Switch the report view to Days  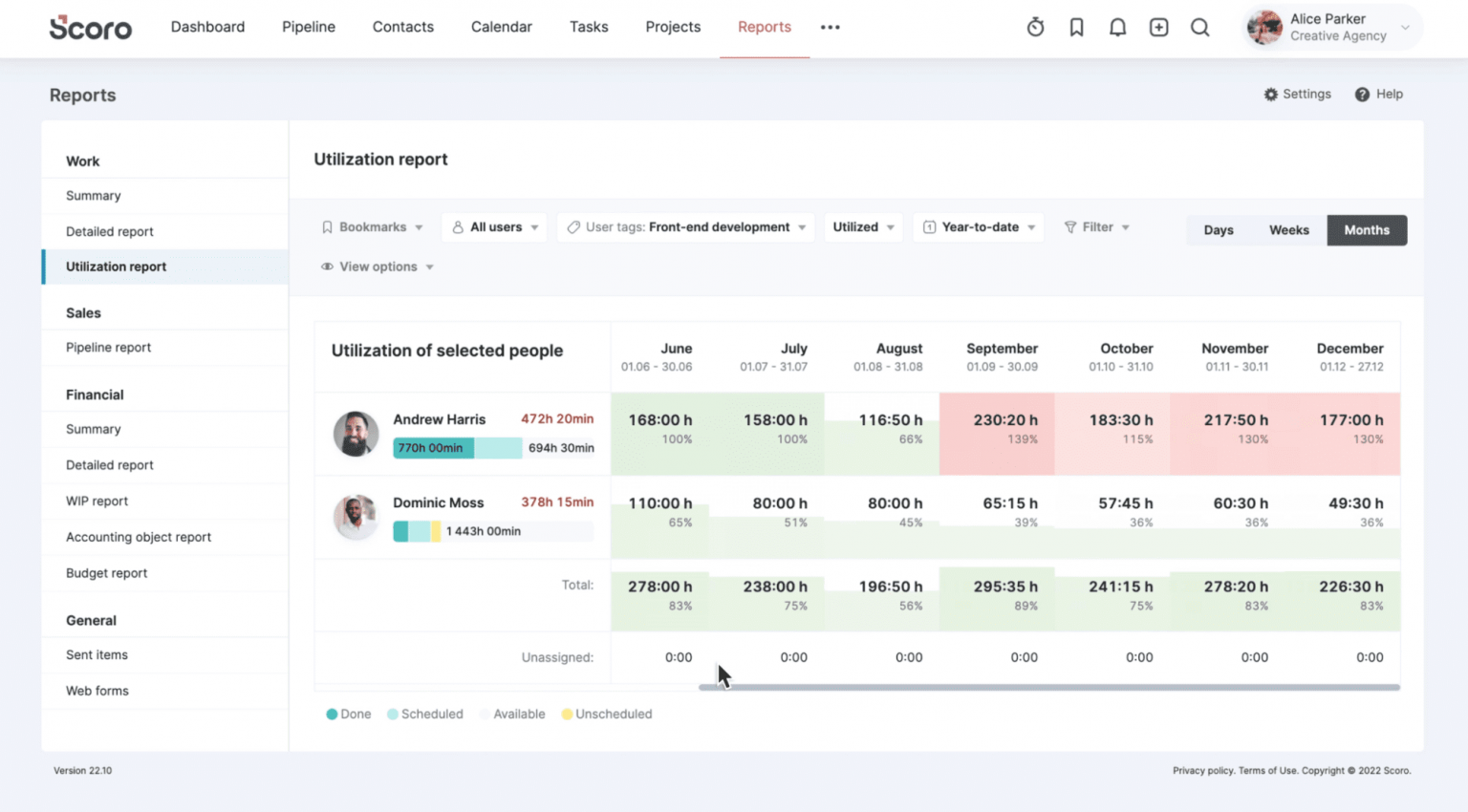click(x=1219, y=229)
